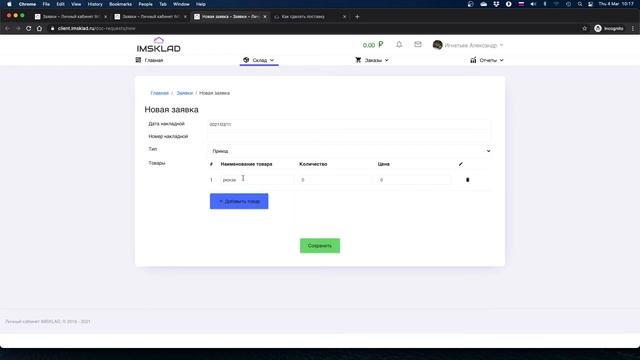Switch to the second Заявки browser tab
The image size is (640, 360).
tap(151, 17)
